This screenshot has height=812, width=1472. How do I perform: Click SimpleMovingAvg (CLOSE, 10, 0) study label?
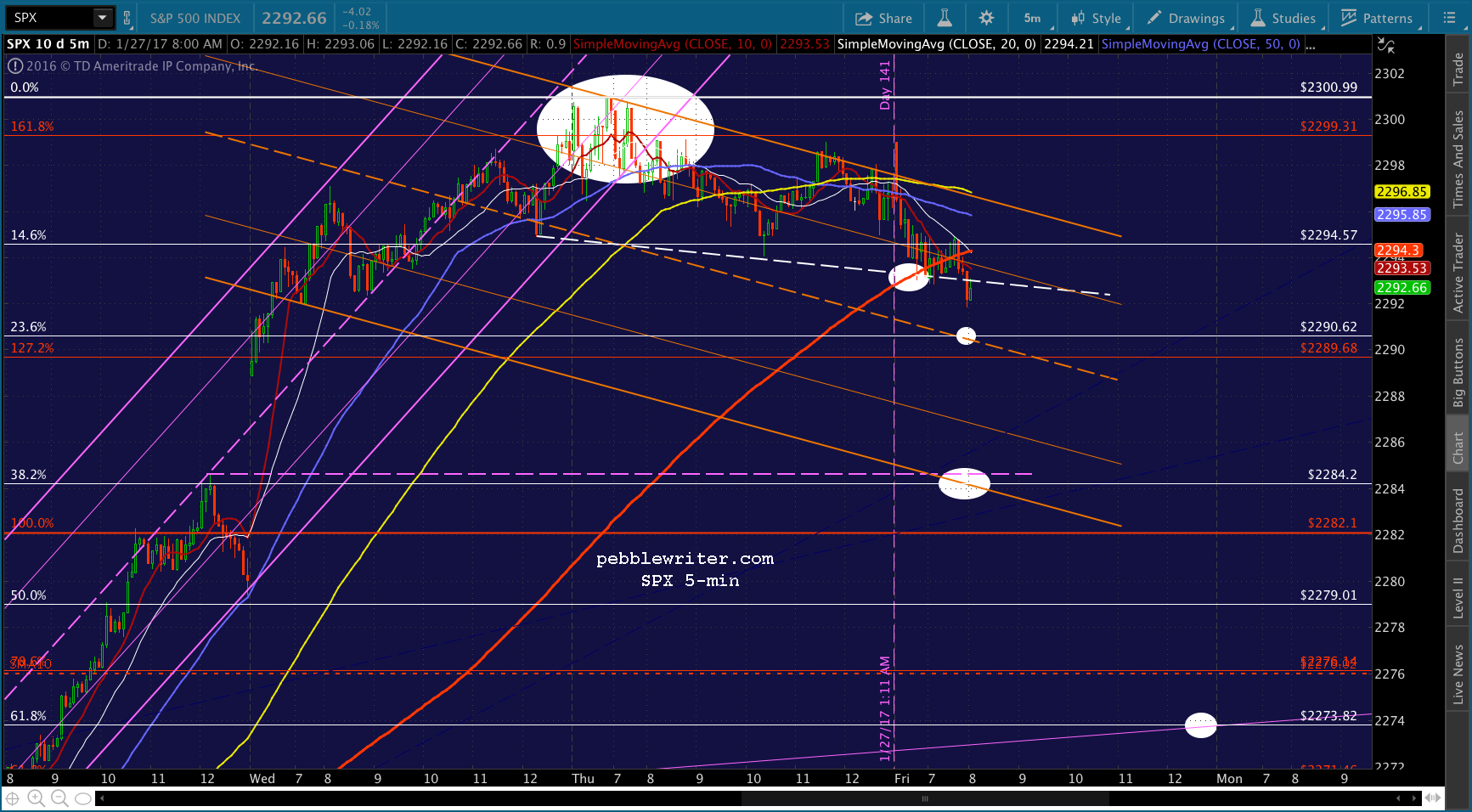tap(672, 44)
